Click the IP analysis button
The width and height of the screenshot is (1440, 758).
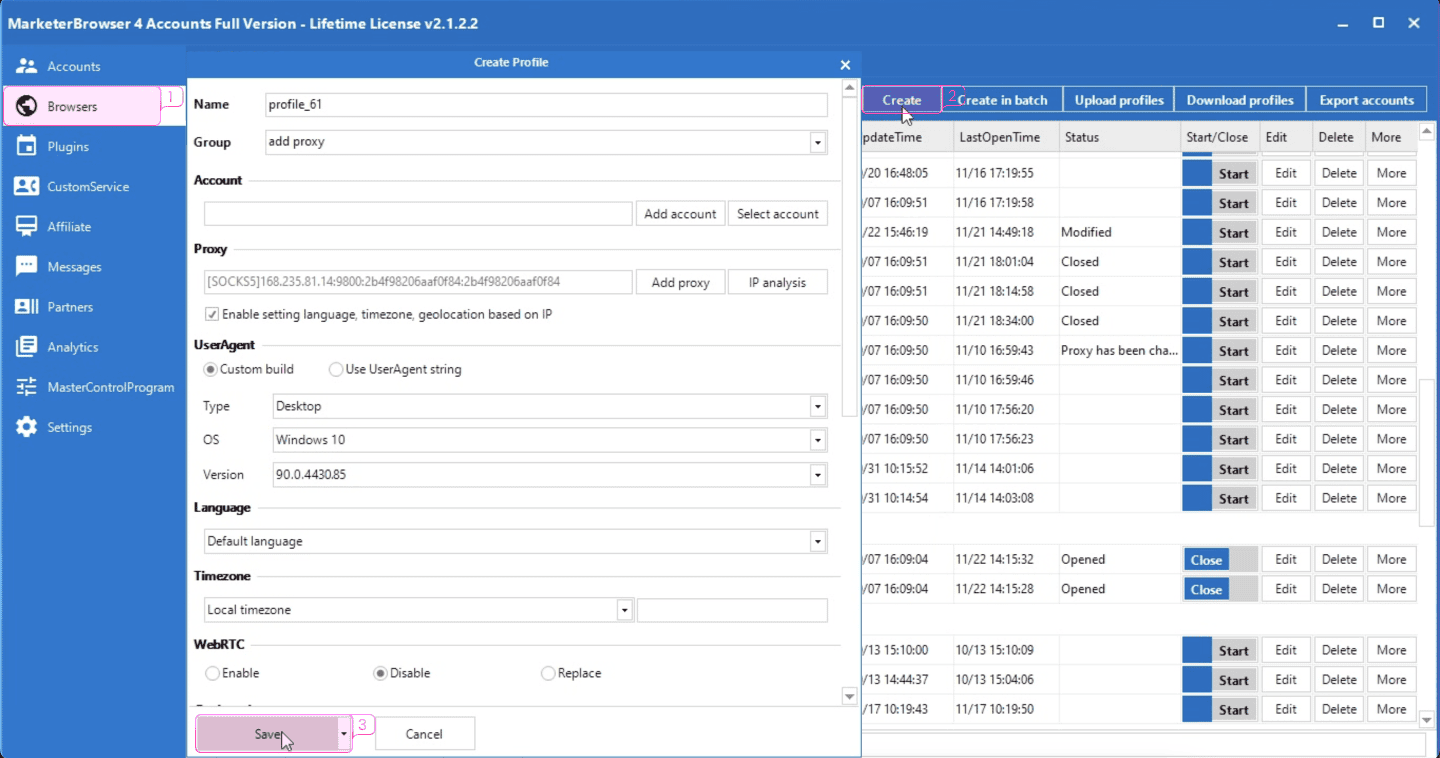(778, 282)
